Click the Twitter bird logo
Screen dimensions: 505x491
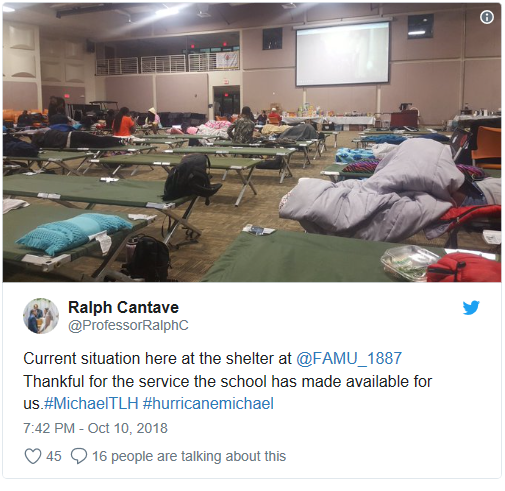(471, 307)
